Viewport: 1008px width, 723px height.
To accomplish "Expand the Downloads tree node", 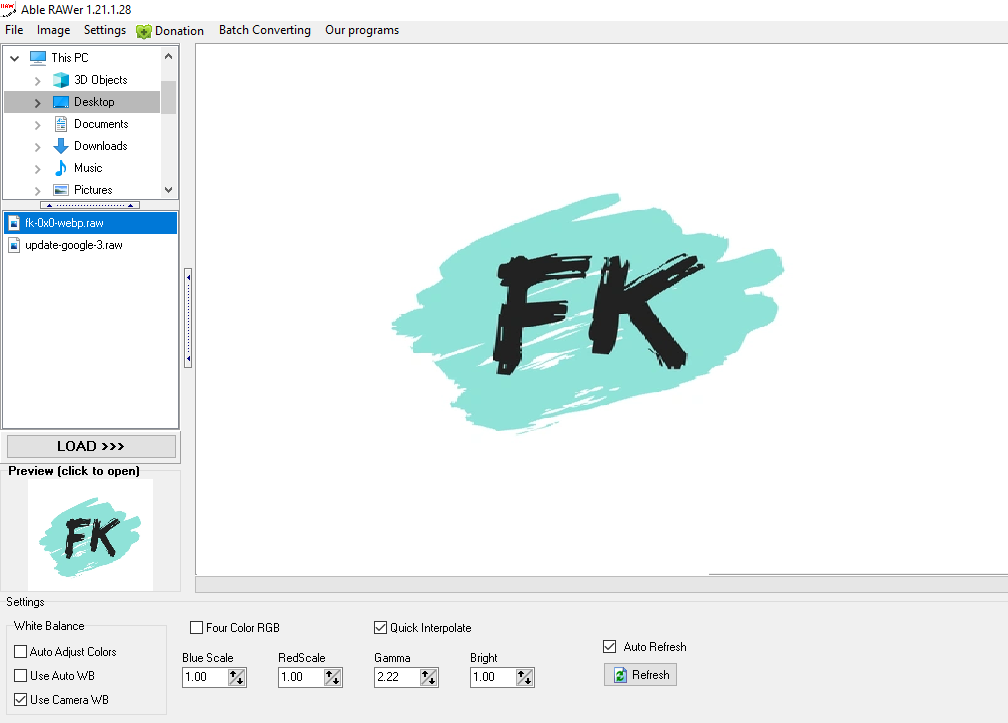I will [x=37, y=147].
